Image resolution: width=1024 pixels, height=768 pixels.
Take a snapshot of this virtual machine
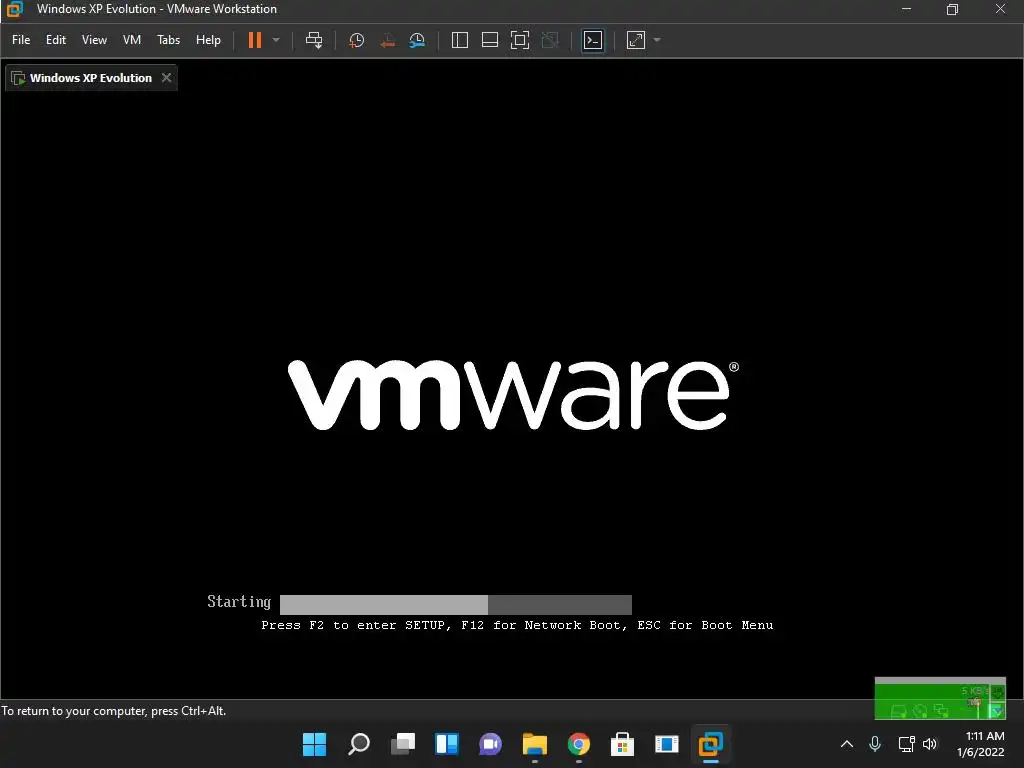pyautogui.click(x=357, y=40)
